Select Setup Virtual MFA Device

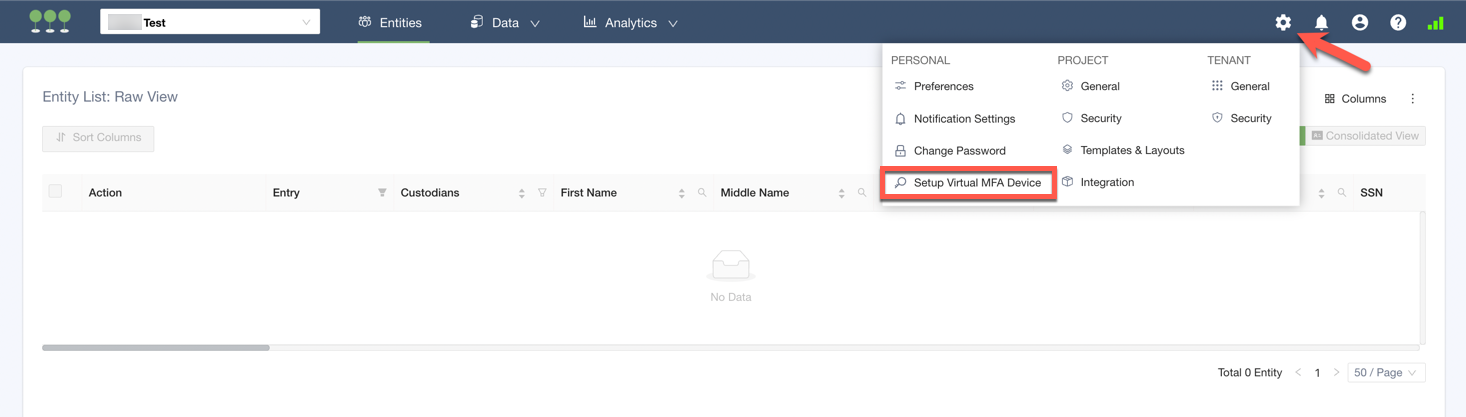tap(976, 183)
